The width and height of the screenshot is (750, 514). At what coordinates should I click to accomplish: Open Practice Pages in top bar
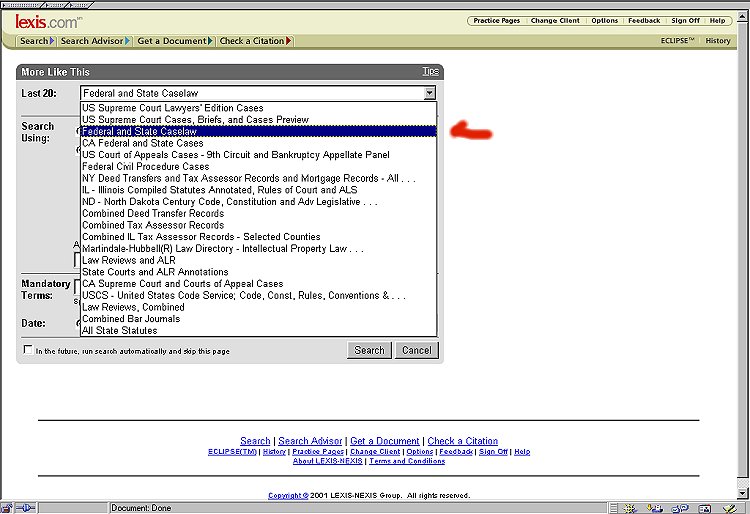(x=496, y=21)
